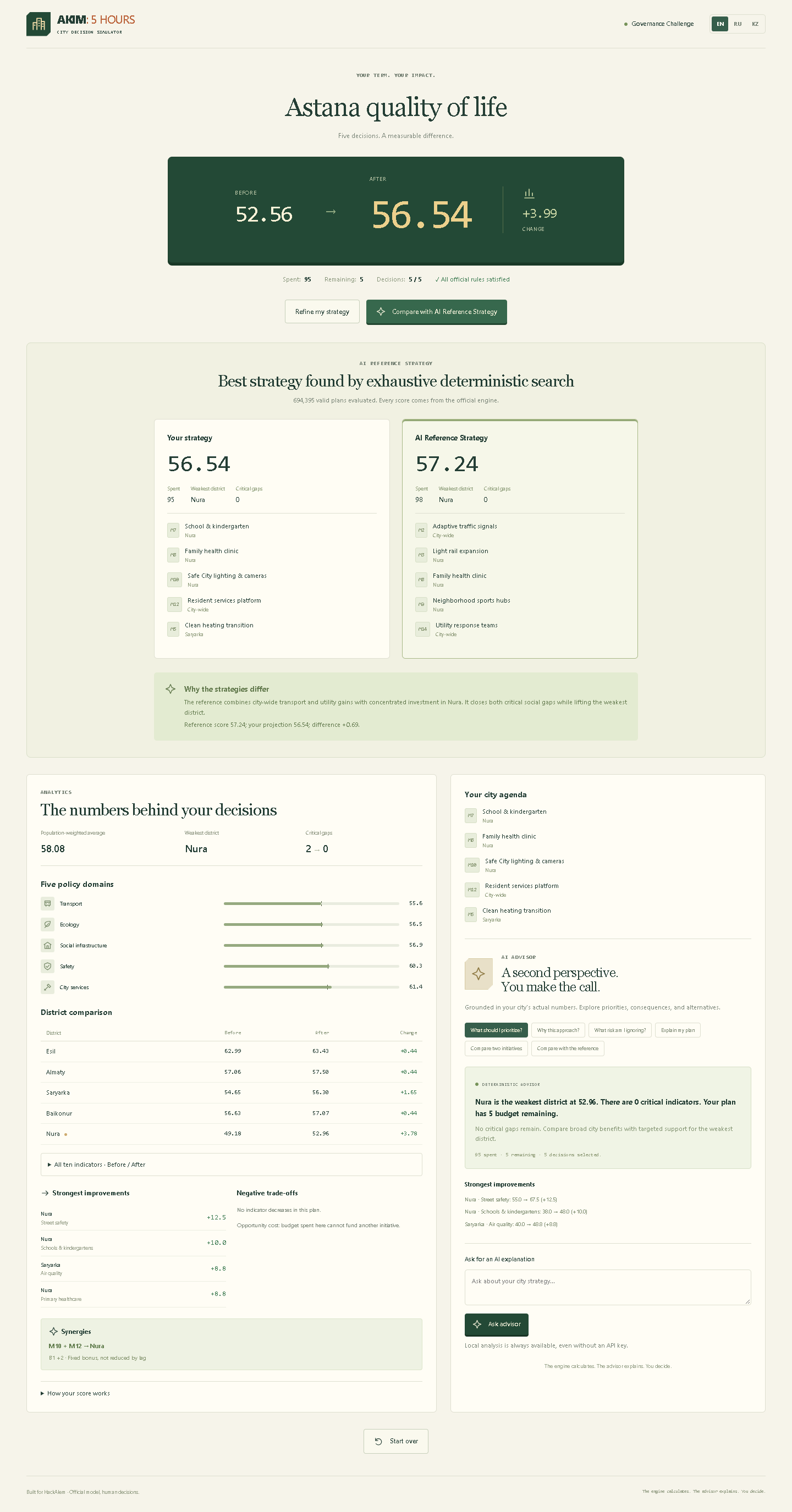
Task: Click M7 badge in Your city agenda
Action: 471,815
